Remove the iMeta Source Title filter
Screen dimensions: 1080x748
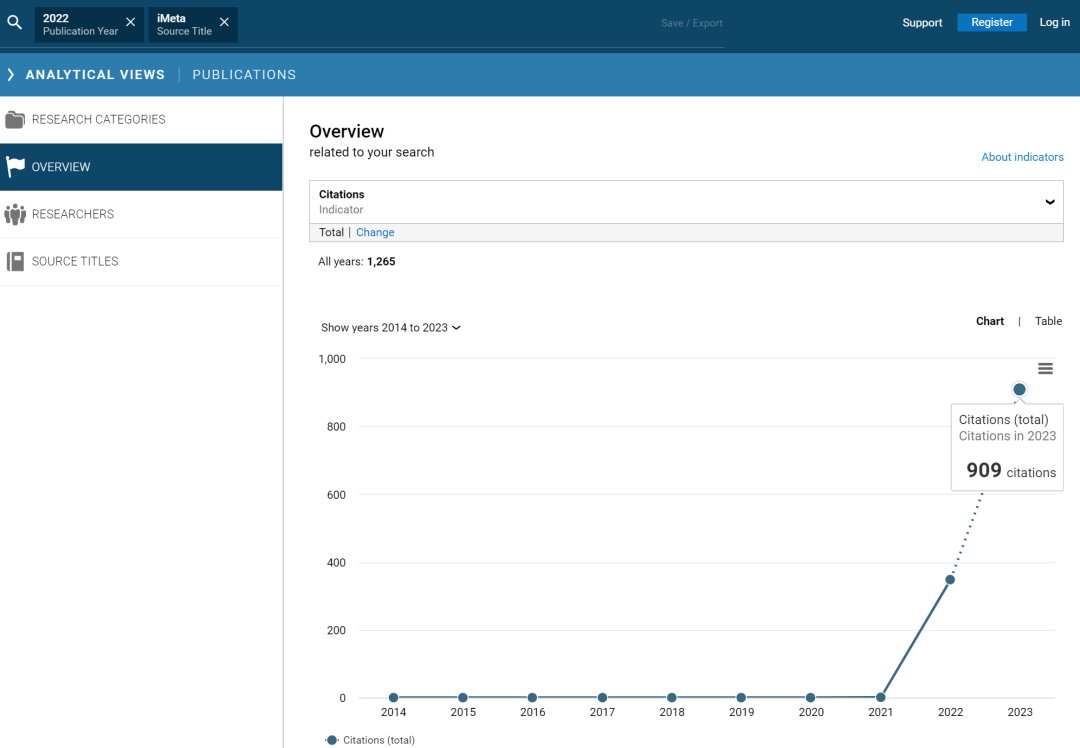tap(225, 22)
